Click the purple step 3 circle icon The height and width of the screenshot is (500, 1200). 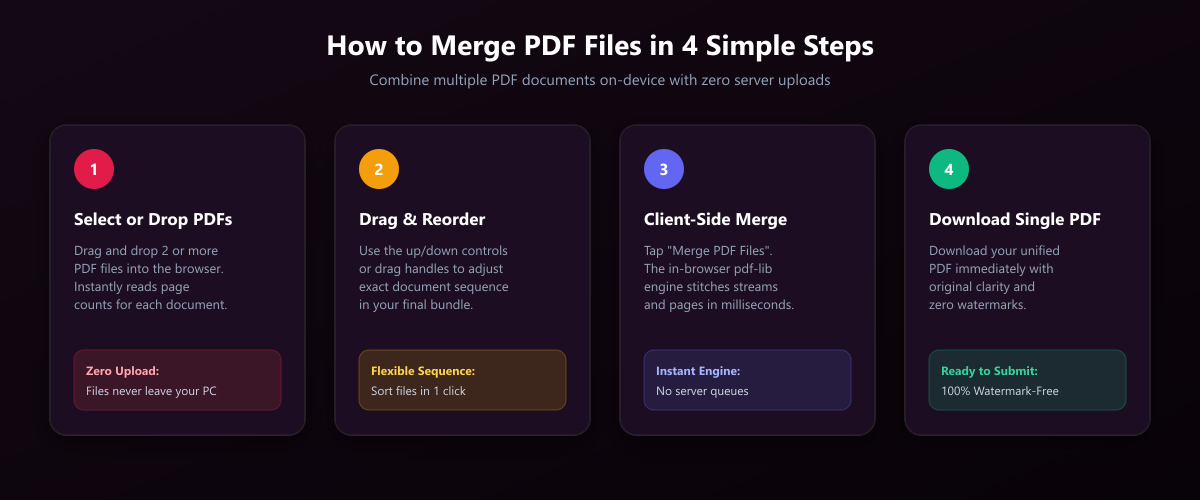[664, 169]
